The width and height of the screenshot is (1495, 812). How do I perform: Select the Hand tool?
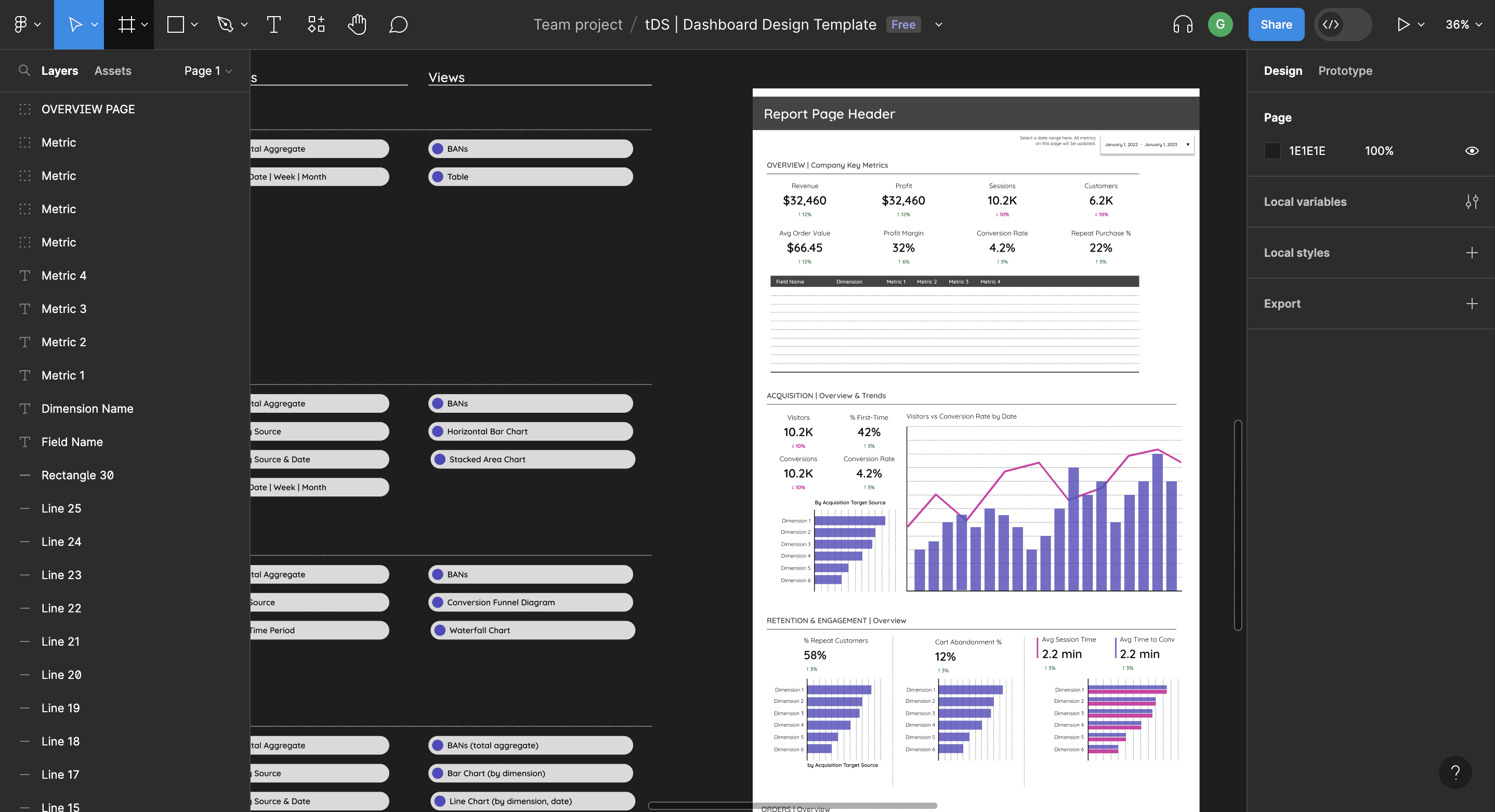357,24
